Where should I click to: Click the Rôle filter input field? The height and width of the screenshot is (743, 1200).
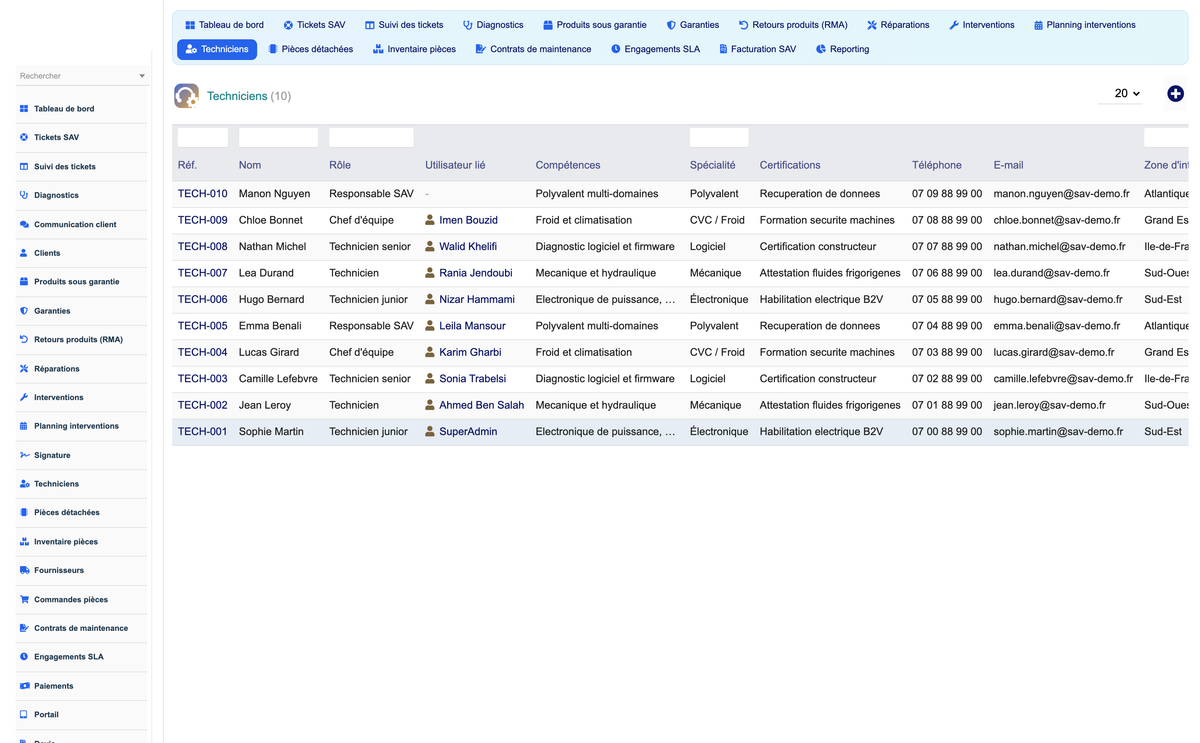click(371, 137)
